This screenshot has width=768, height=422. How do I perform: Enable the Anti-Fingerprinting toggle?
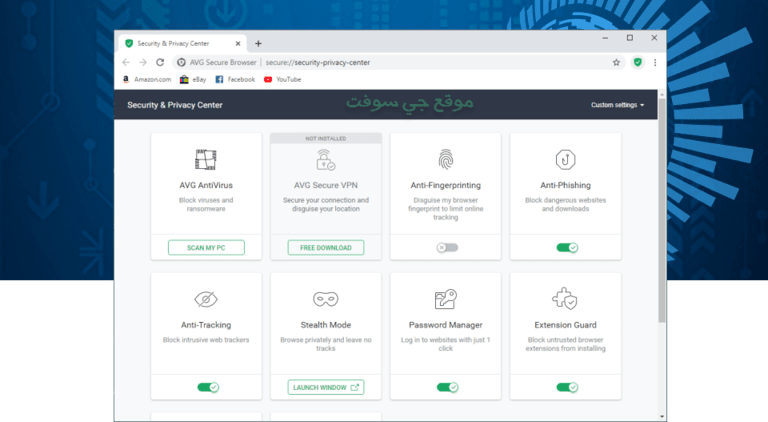coord(447,248)
